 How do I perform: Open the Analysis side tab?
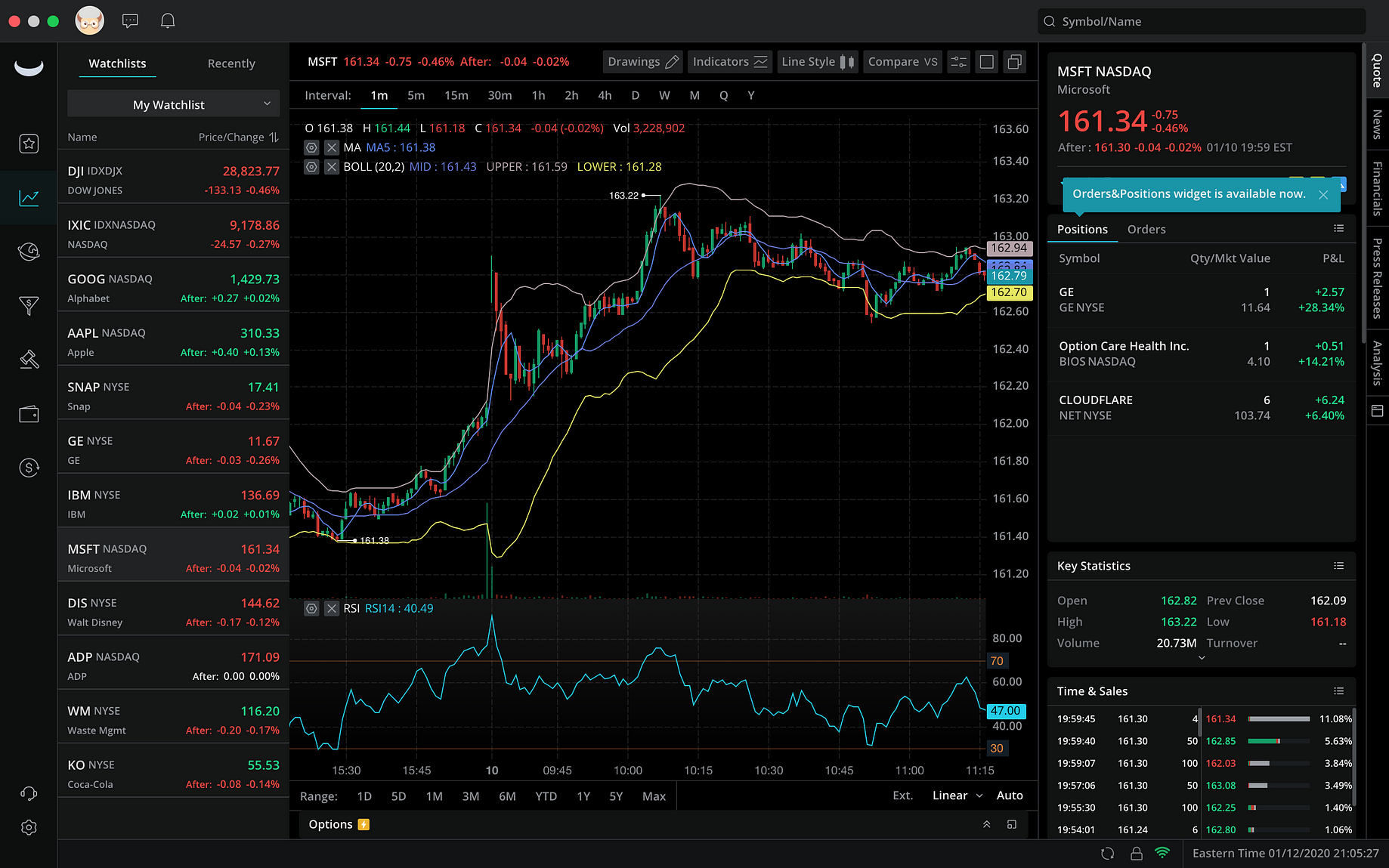tap(1377, 363)
